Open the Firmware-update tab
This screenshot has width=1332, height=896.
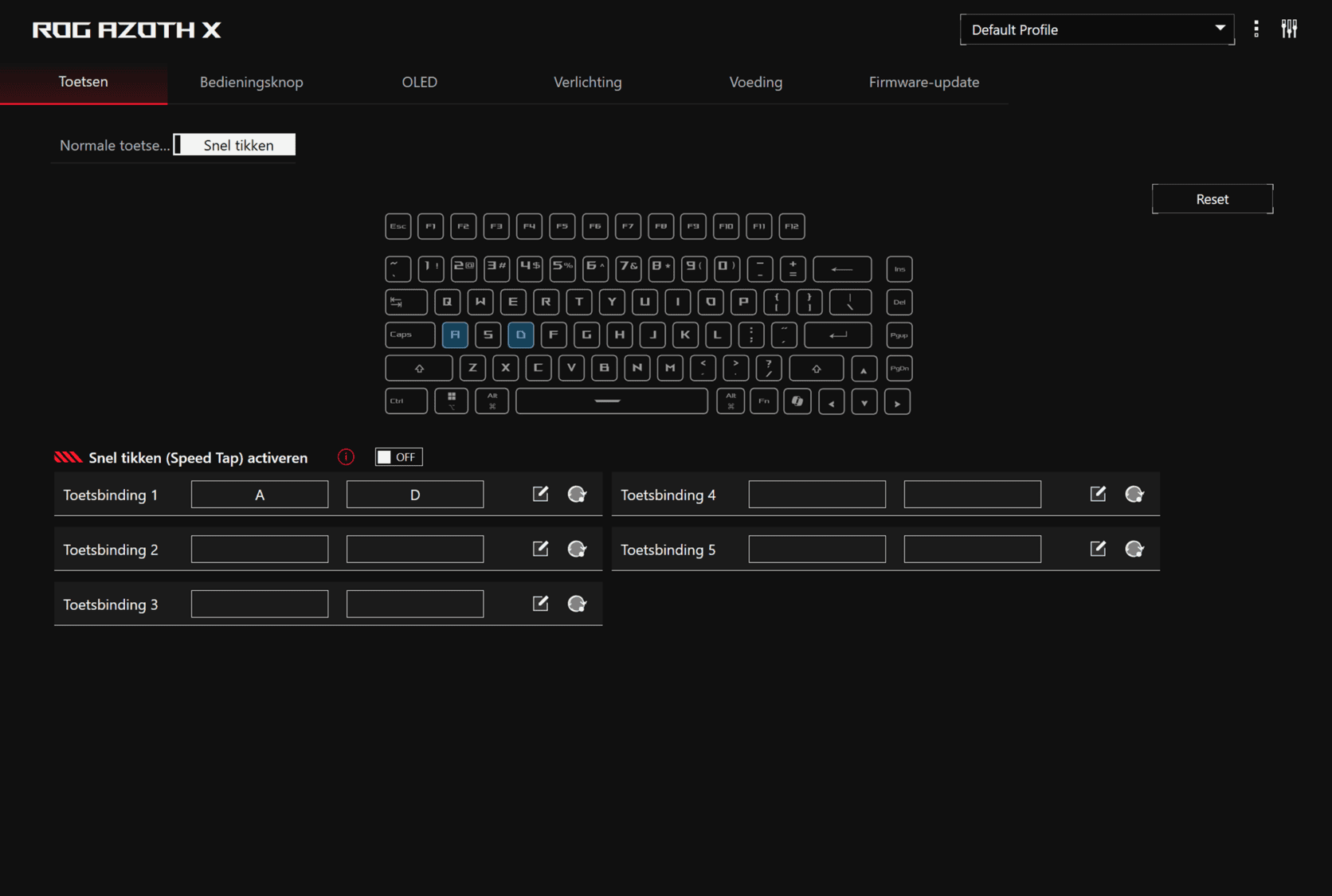[x=923, y=82]
